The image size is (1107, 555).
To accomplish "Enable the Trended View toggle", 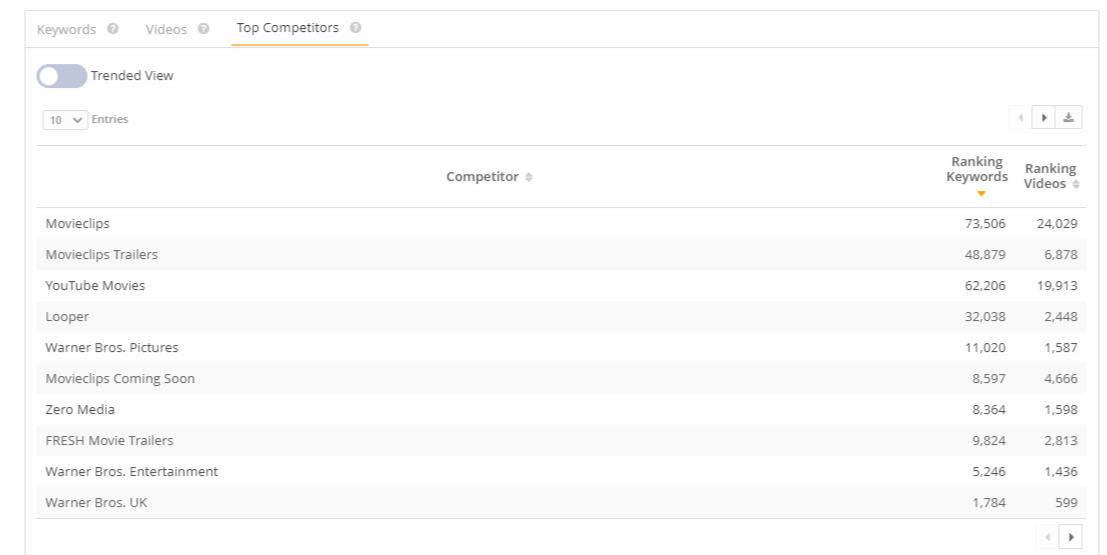I will pyautogui.click(x=62, y=76).
